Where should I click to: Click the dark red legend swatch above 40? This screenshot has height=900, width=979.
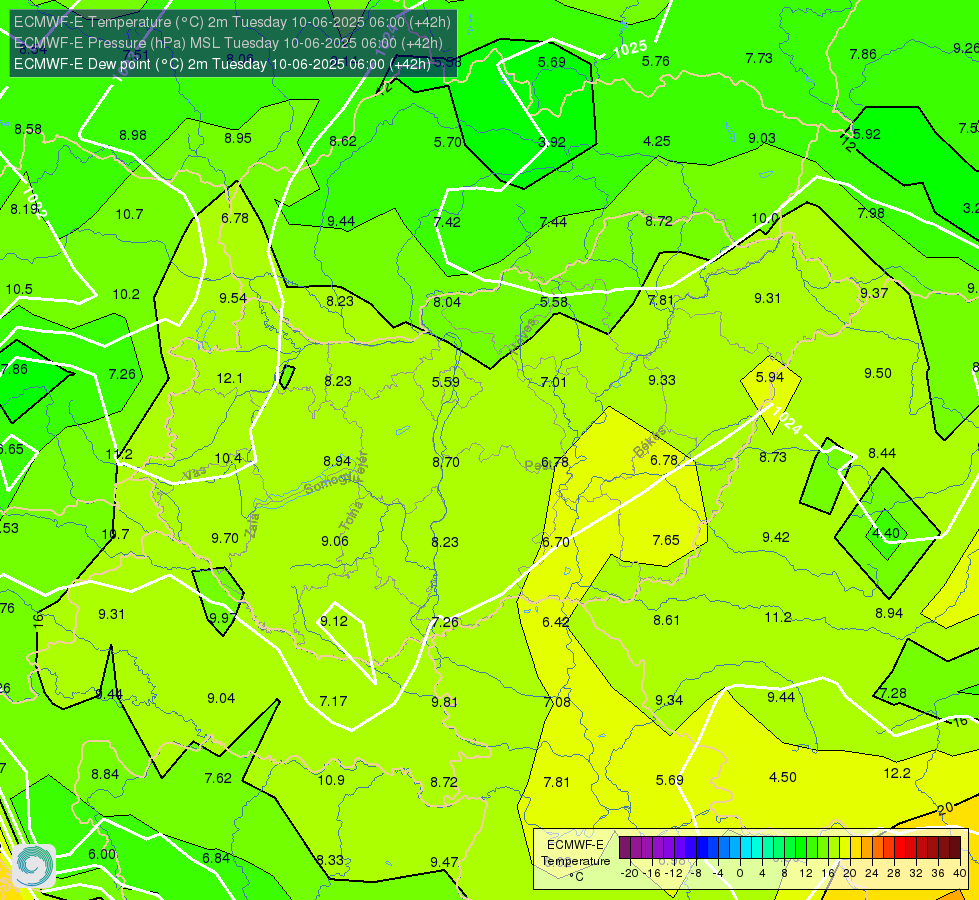[955, 848]
